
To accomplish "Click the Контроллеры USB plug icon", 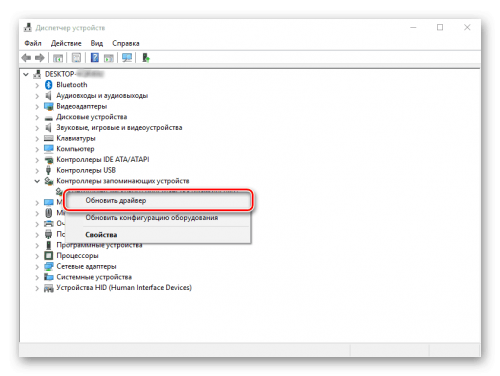I will click(49, 170).
